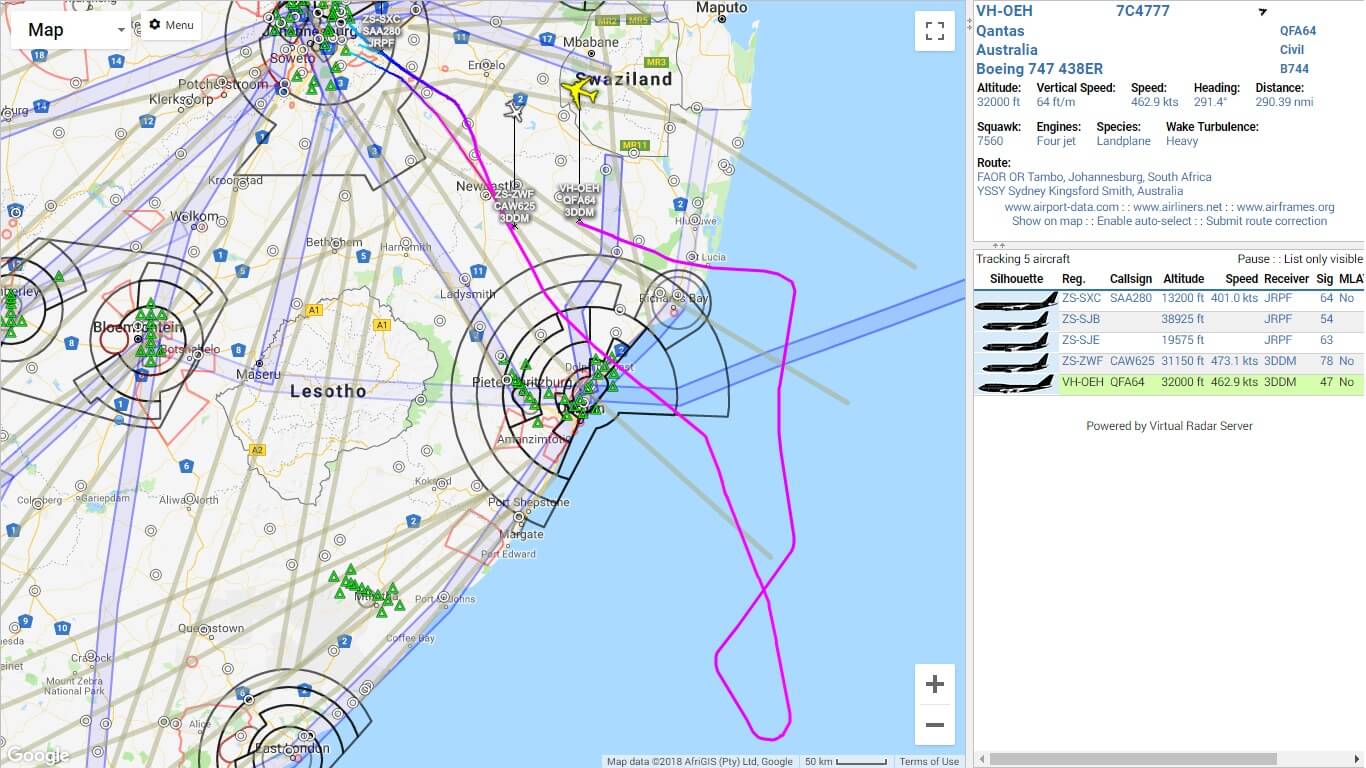This screenshot has width=1366, height=768.
Task: Click the ZS-SJB aircraft silhouette
Action: click(1016, 320)
